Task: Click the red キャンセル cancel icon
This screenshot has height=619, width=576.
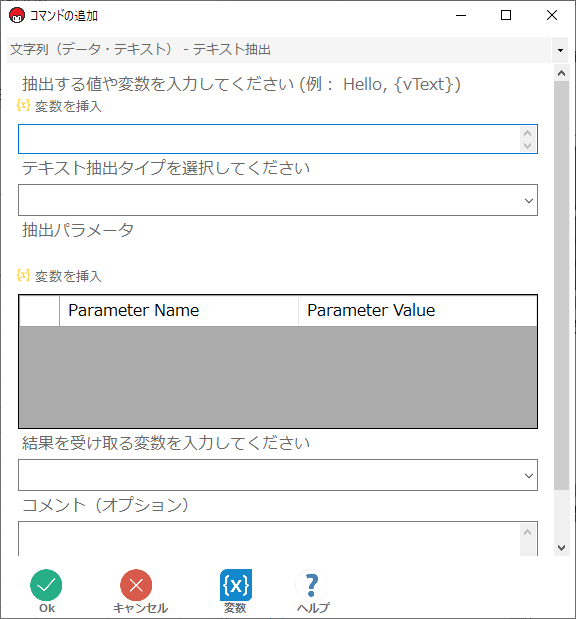Action: [x=136, y=585]
